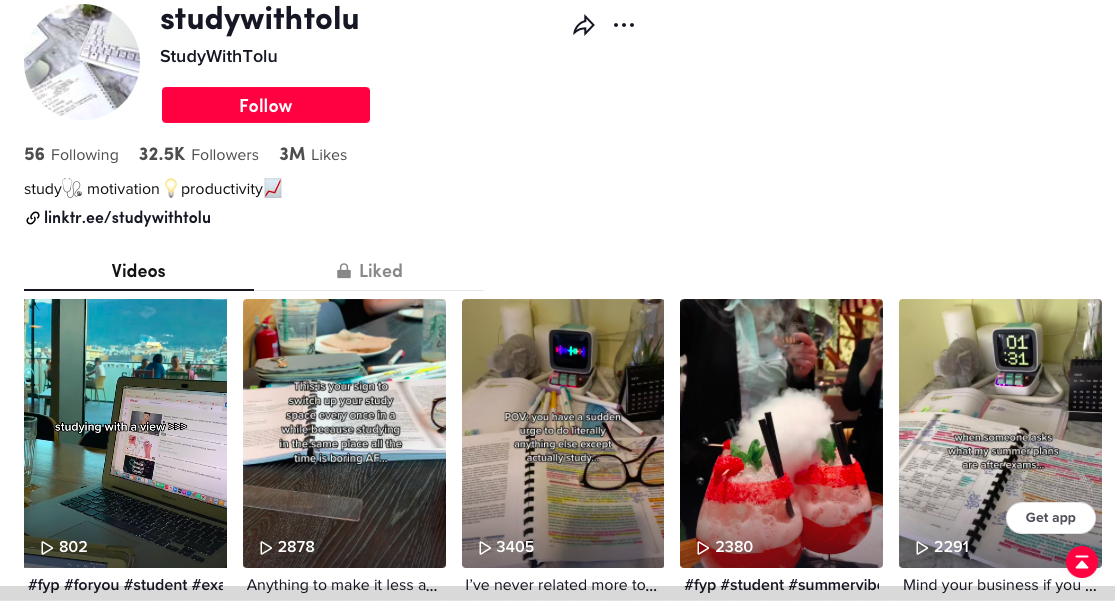Open the 'summer plans after exams' video
Image resolution: width=1115 pixels, height=601 pixels.
pyautogui.click(x=1000, y=433)
